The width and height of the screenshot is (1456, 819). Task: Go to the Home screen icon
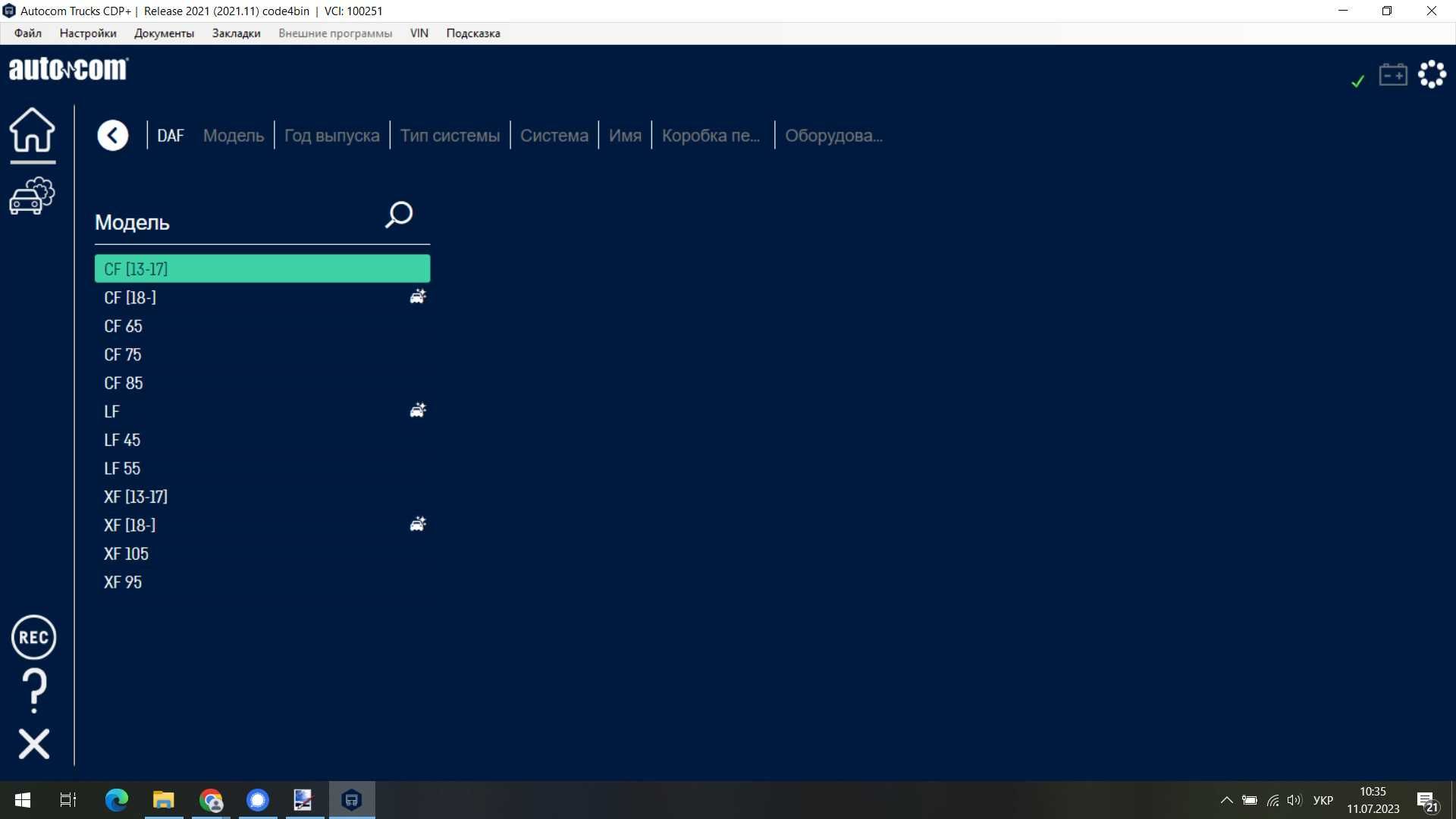pyautogui.click(x=32, y=130)
